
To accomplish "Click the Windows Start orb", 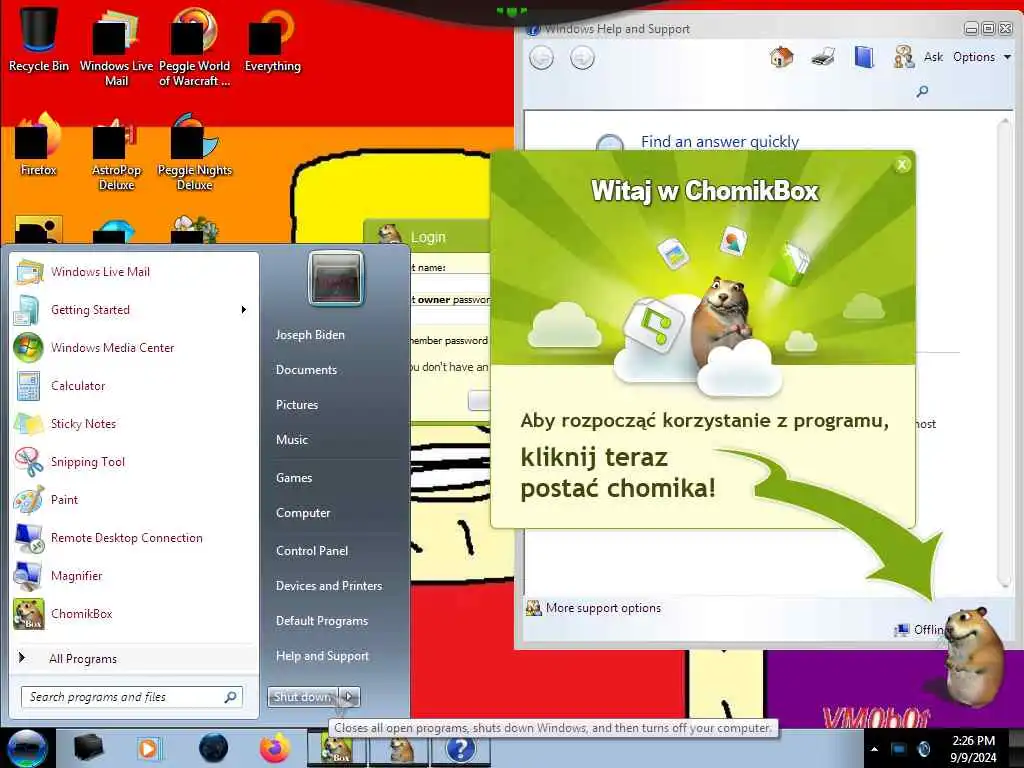I will pos(27,748).
